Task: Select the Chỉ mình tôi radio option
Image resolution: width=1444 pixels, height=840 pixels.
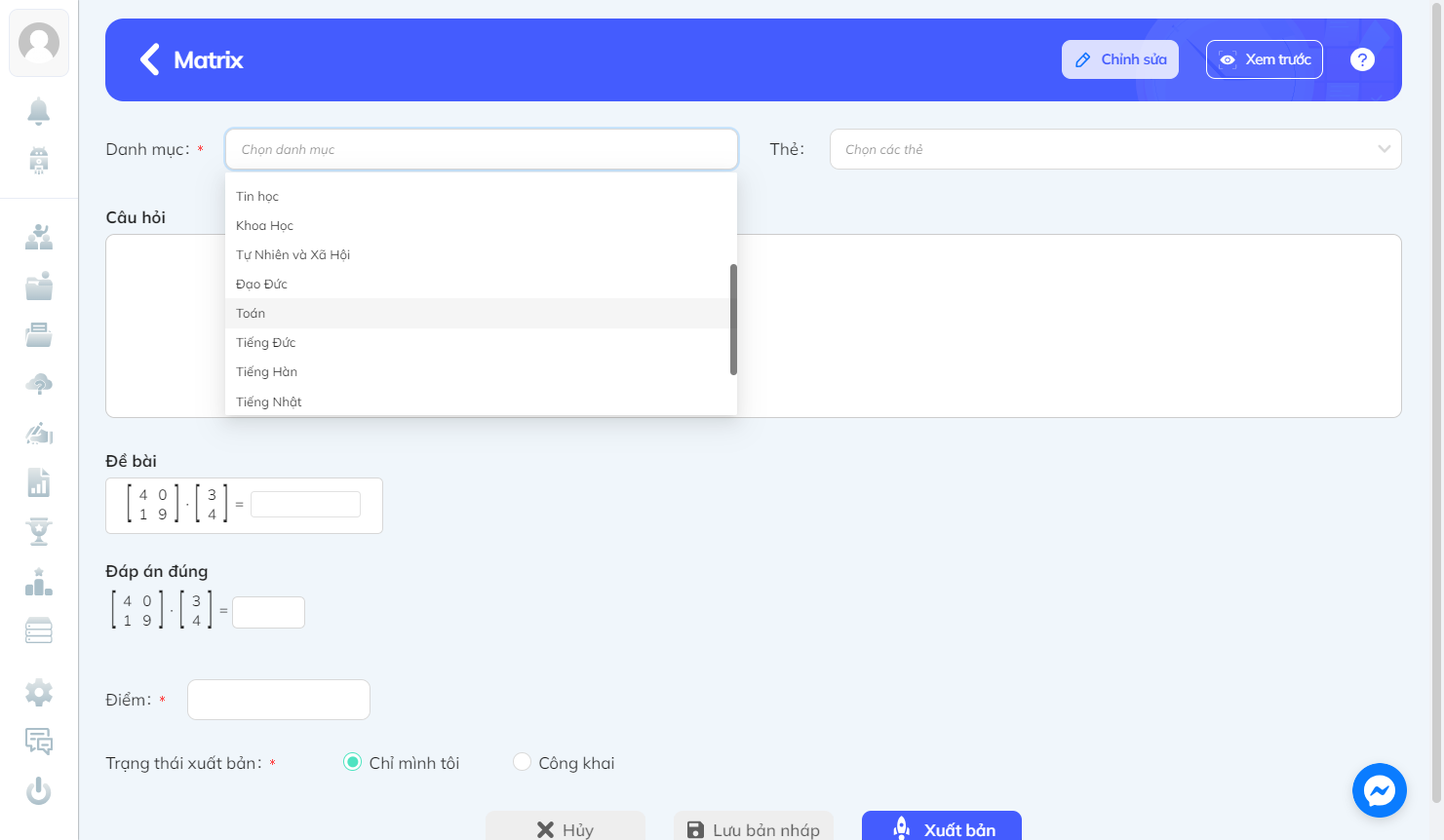Action: [x=352, y=762]
